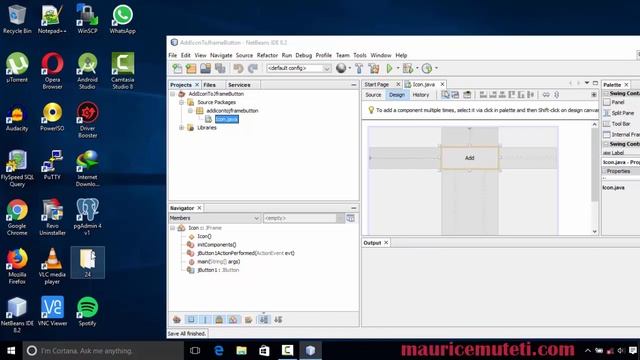640x360 pixels.
Task: Switch to the Source view button
Action: [x=373, y=95]
